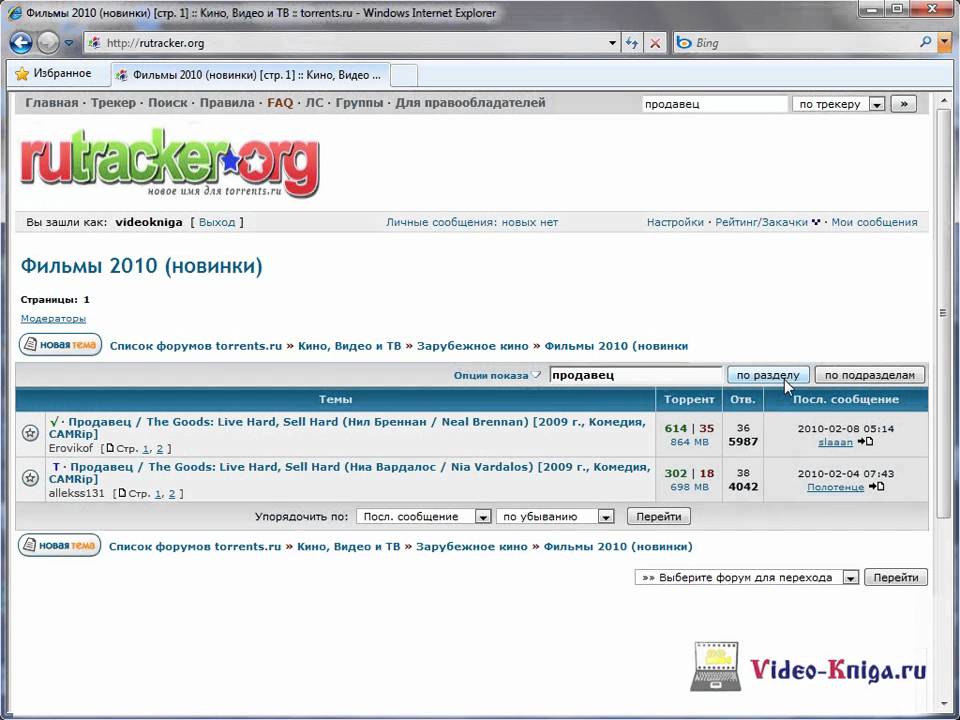Expand the address bar history dropdown arrow
The height and width of the screenshot is (720, 960).
coord(612,43)
